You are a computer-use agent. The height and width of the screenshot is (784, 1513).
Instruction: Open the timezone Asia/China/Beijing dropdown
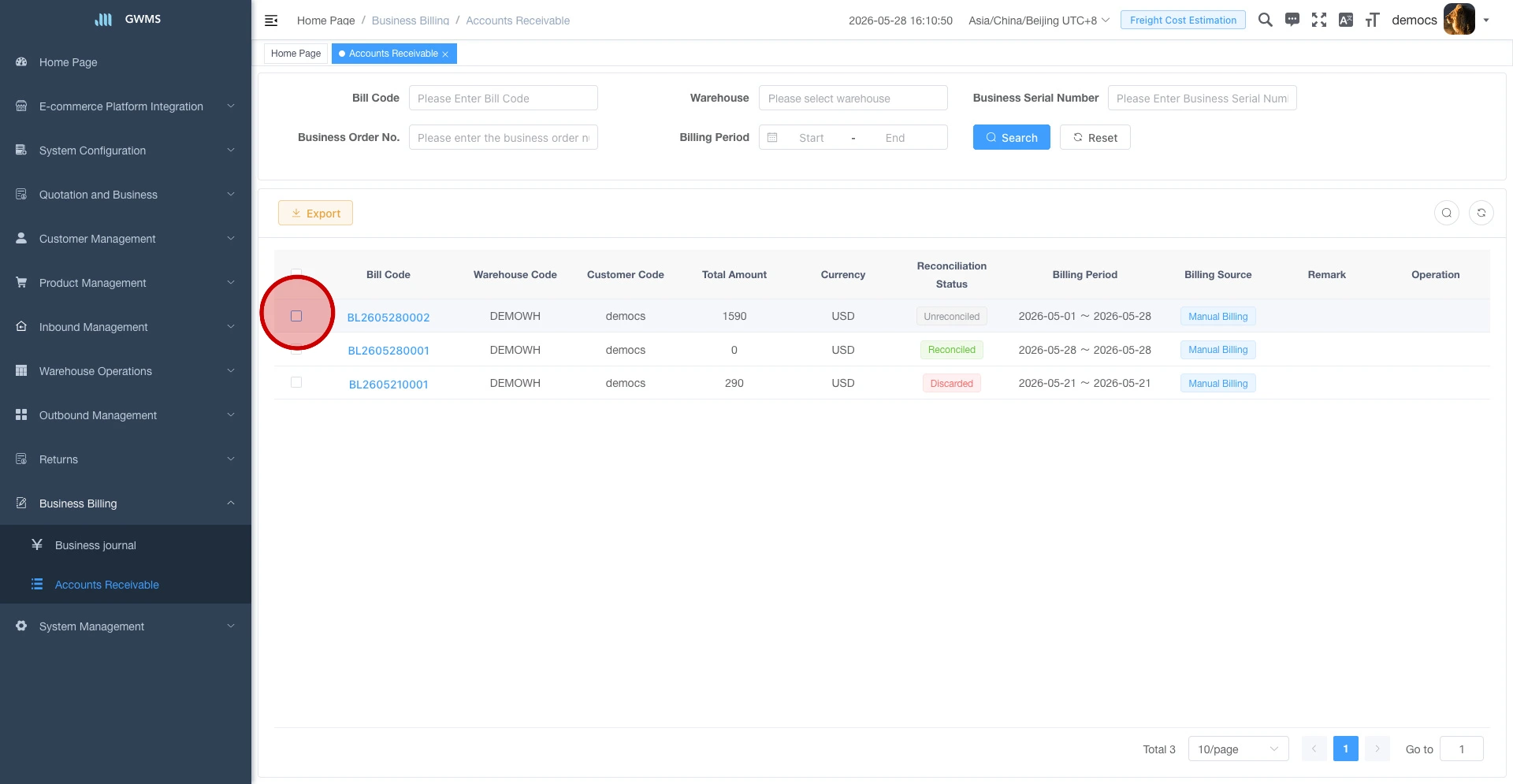[x=1039, y=20]
